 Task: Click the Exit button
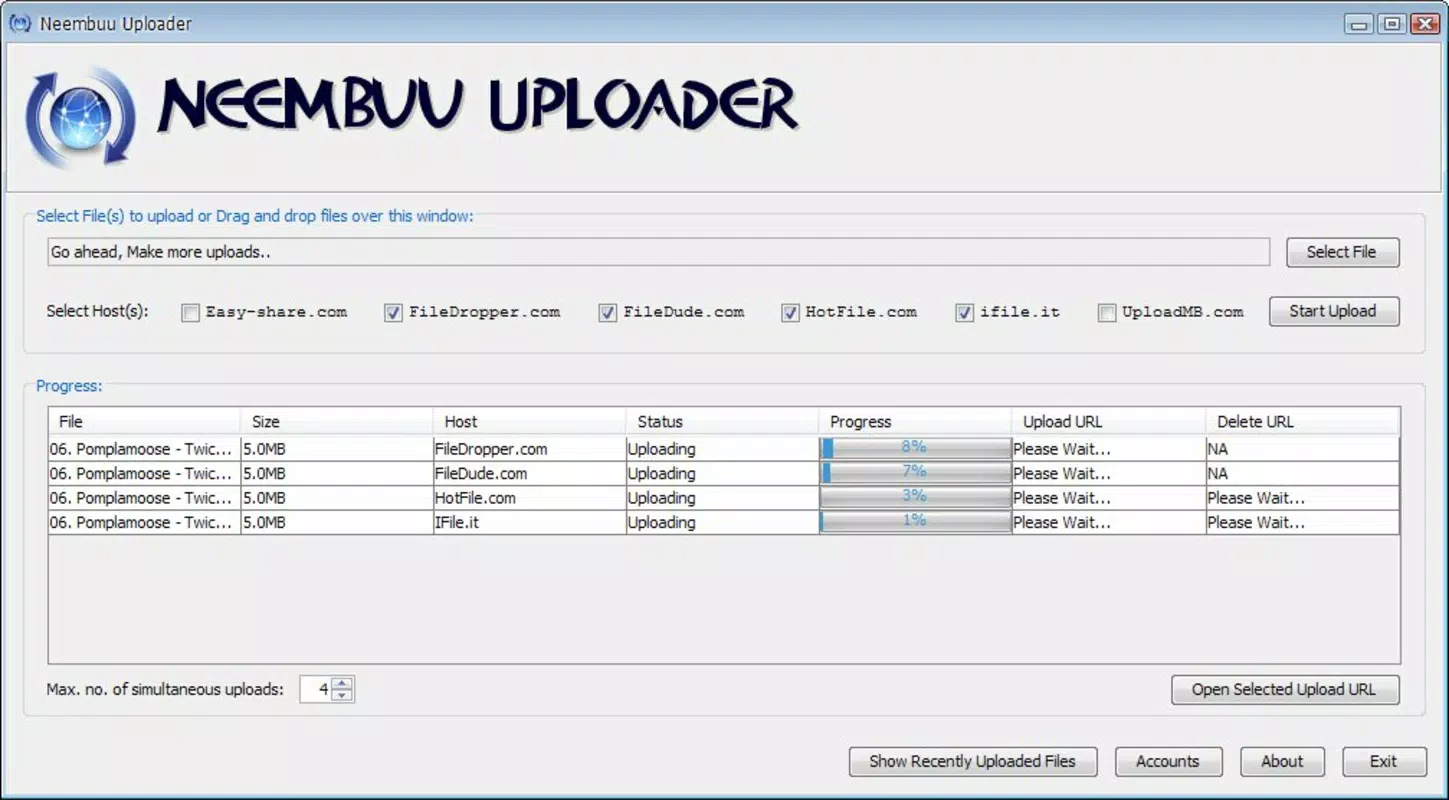pos(1383,761)
